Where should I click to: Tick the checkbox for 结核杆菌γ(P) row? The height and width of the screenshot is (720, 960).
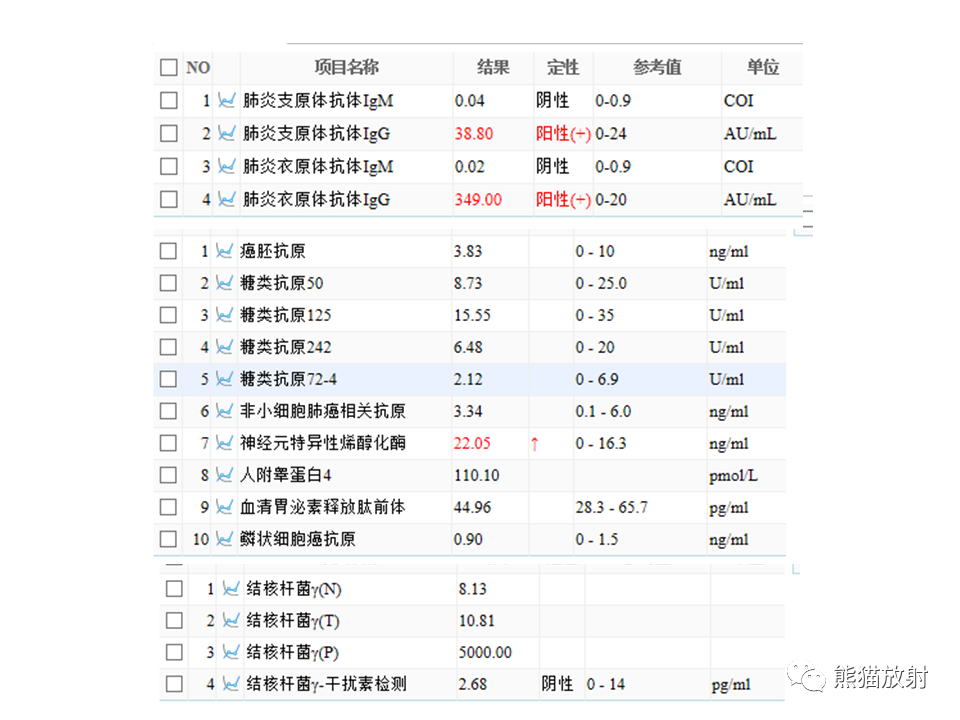click(x=174, y=652)
